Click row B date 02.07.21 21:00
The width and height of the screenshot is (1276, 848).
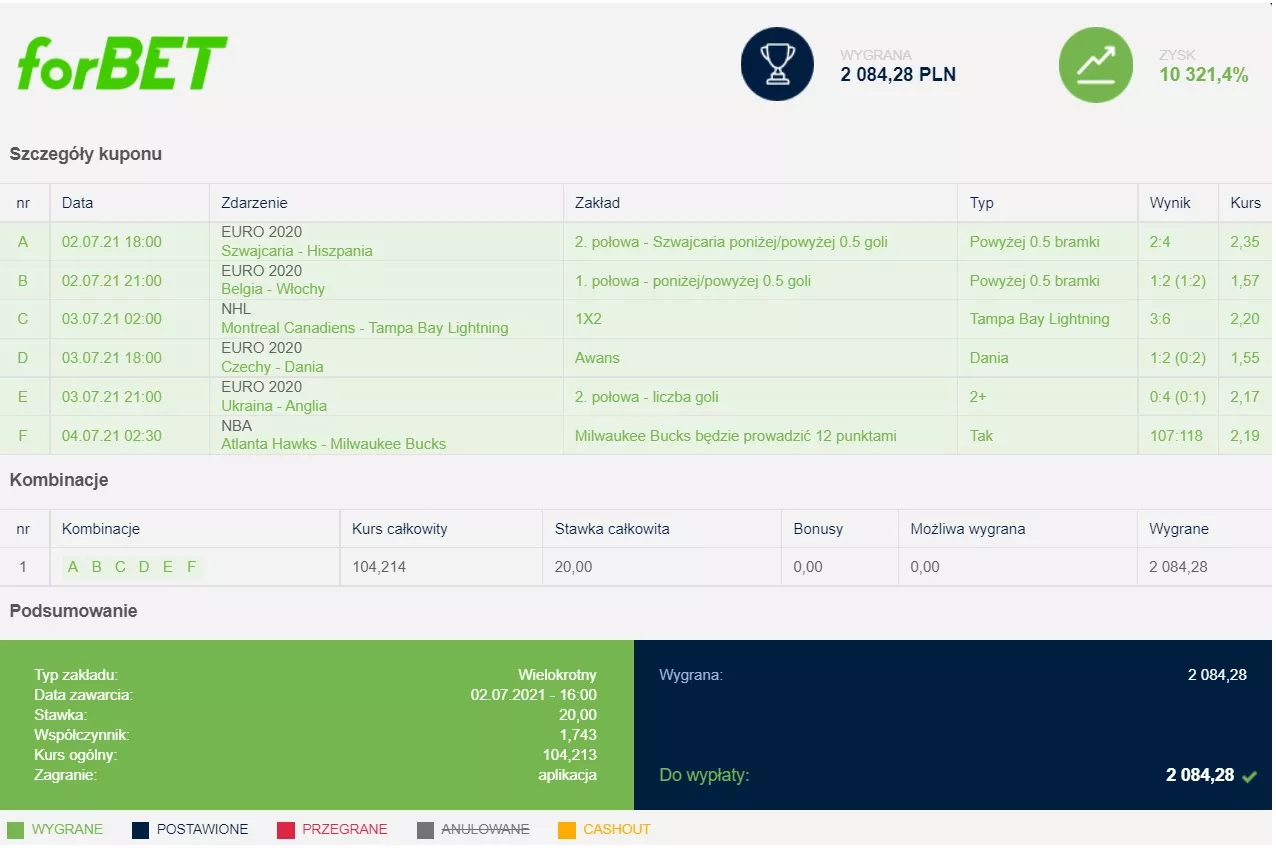pos(112,281)
